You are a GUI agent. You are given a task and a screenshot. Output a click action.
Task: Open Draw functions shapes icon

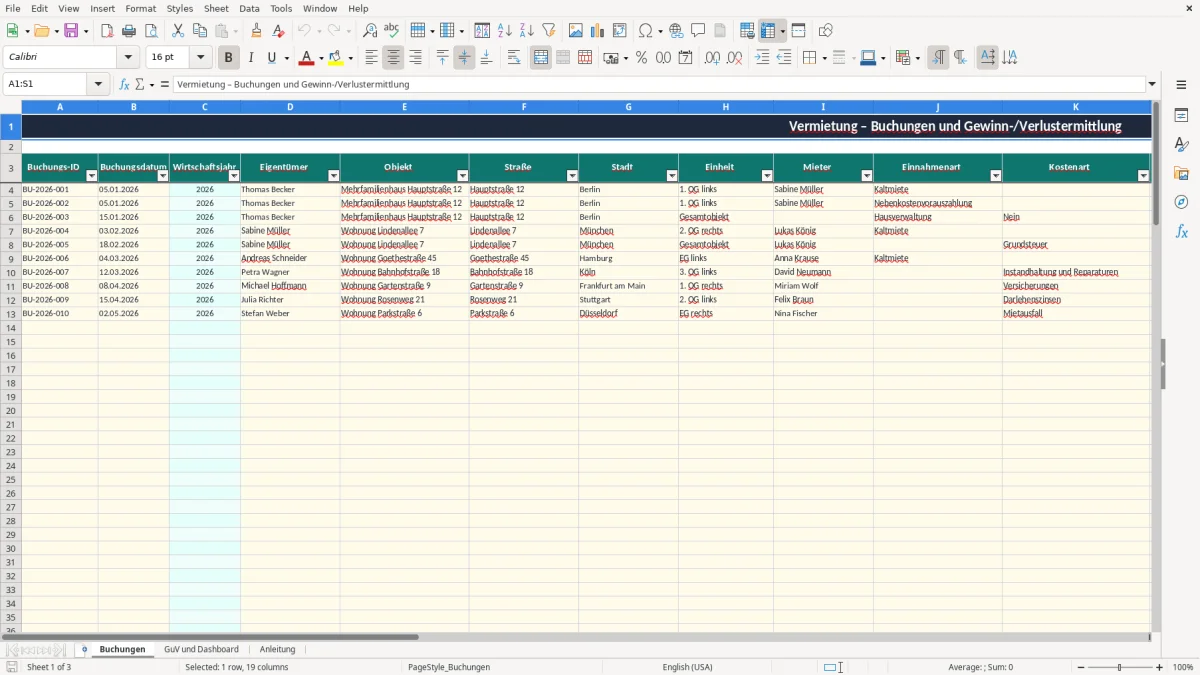pyautogui.click(x=825, y=31)
